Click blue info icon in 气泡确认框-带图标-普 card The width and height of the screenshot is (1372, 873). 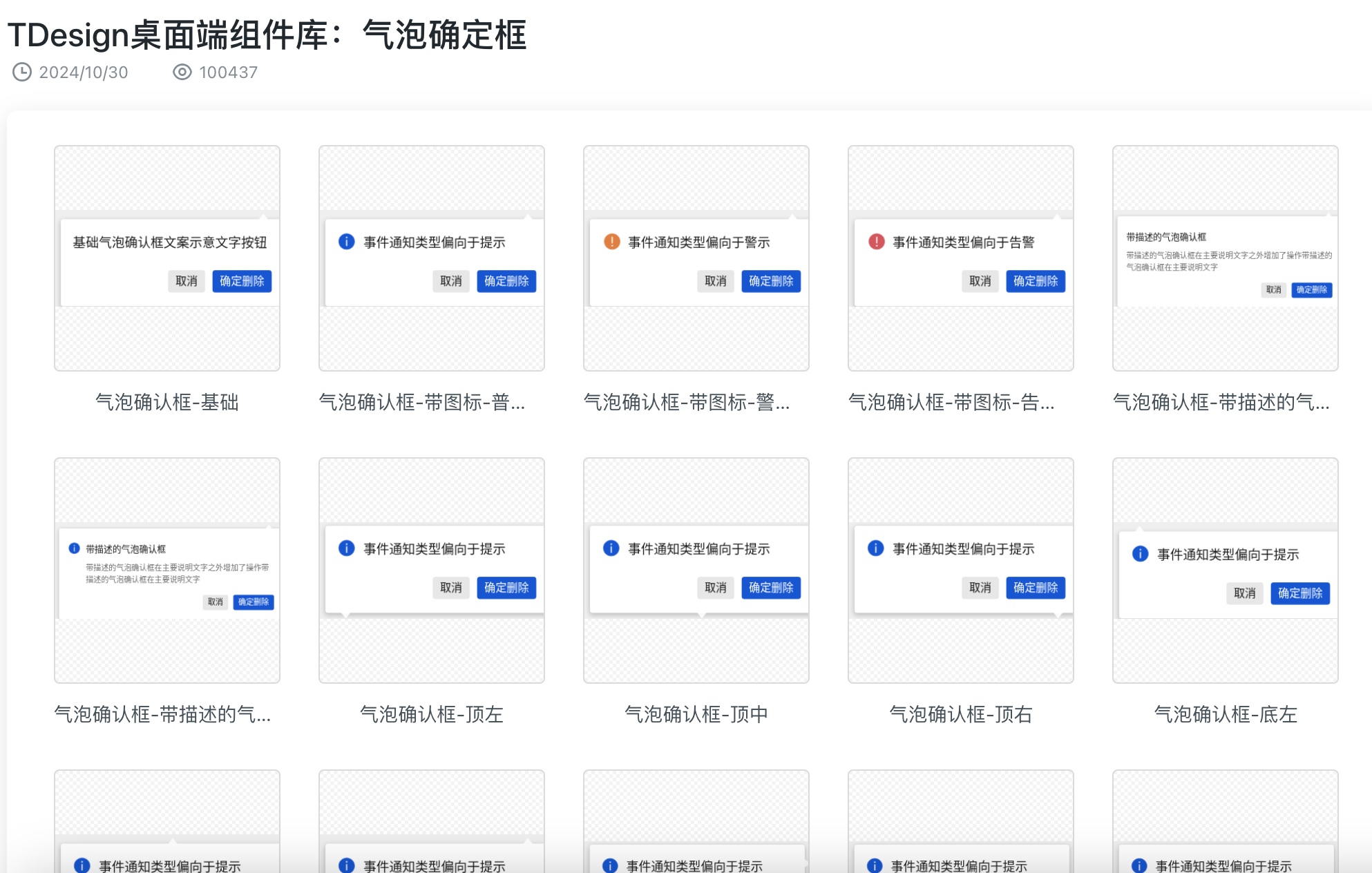pyautogui.click(x=346, y=242)
